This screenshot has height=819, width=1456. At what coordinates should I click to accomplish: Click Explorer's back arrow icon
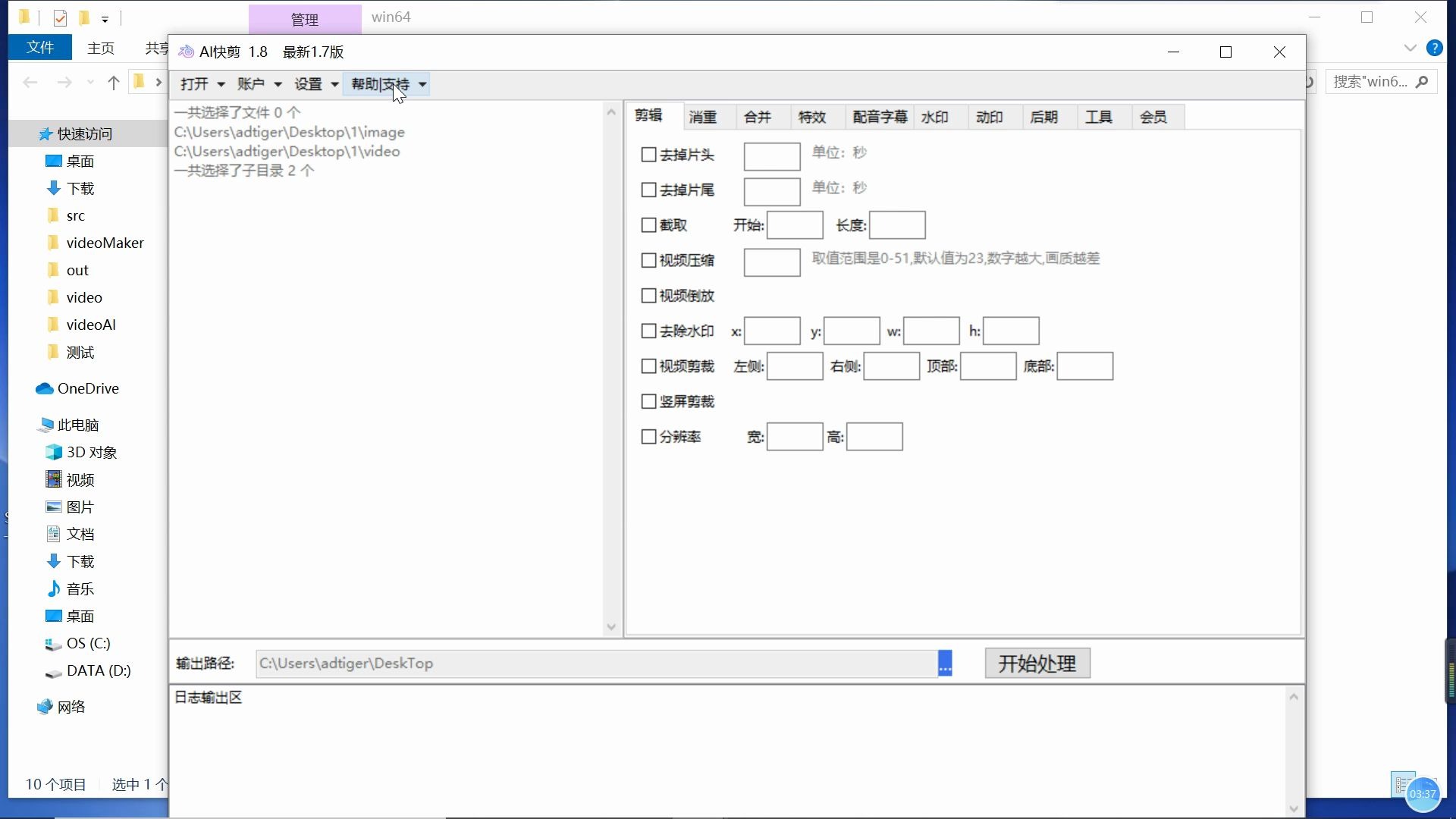[x=30, y=83]
